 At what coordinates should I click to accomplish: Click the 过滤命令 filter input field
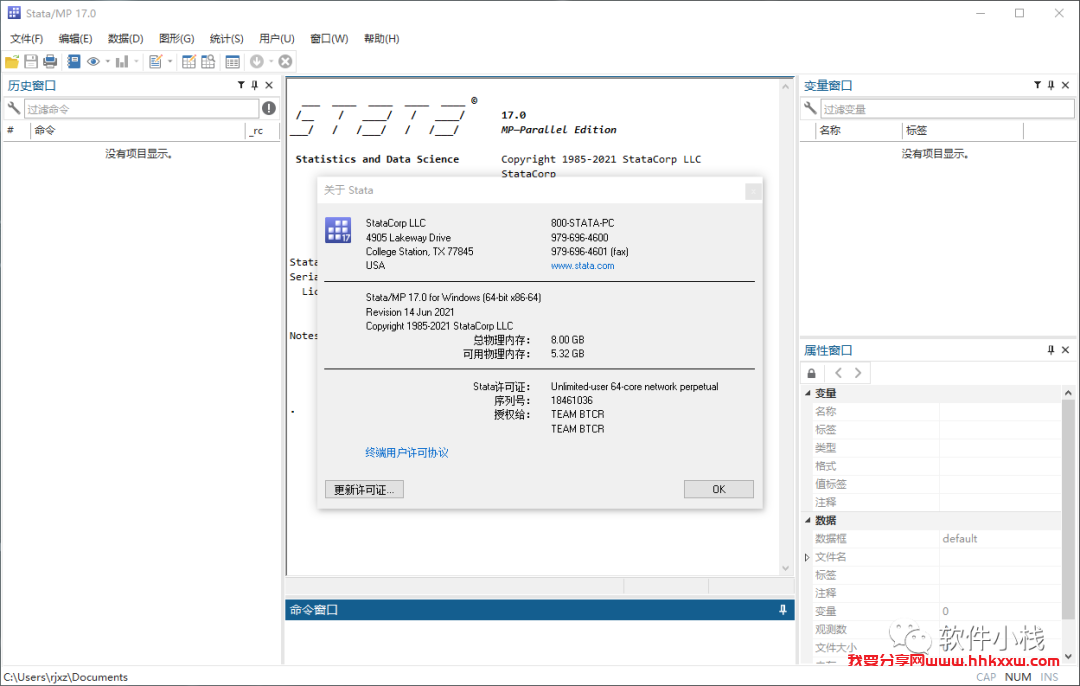coord(141,109)
